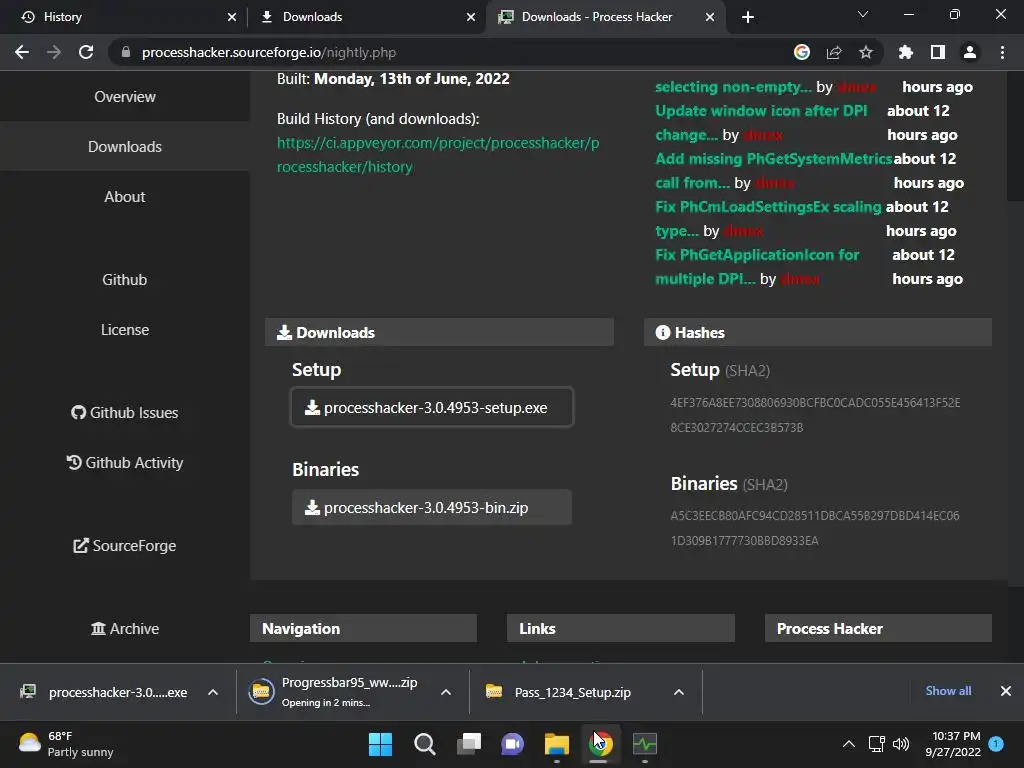Open the Windows Start menu
This screenshot has height=768, width=1024.
[380, 744]
